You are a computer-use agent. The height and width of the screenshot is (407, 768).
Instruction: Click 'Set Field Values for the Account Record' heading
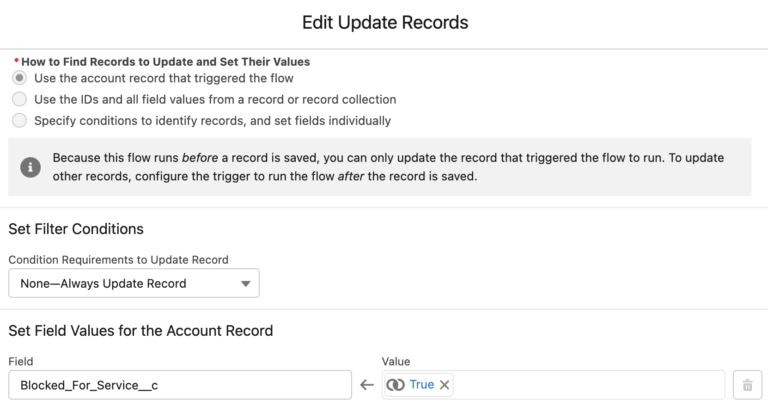coord(141,331)
